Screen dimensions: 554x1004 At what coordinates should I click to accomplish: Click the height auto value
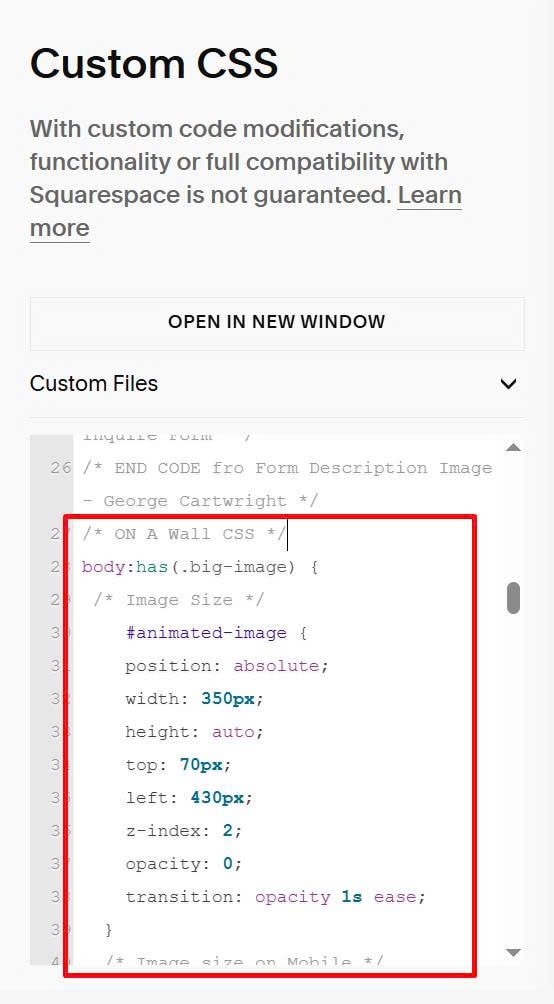[x=233, y=732]
